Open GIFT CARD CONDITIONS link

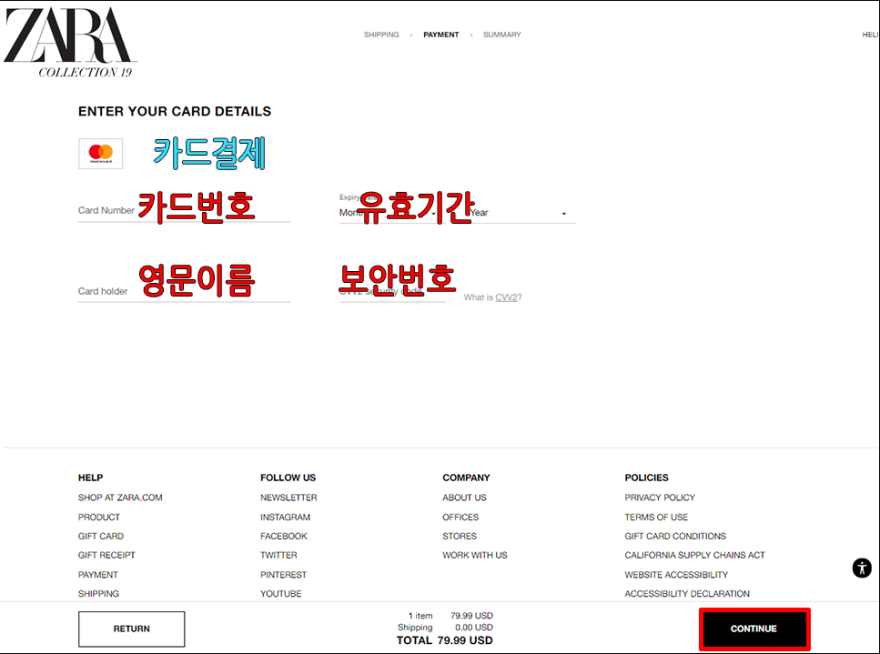coord(675,536)
